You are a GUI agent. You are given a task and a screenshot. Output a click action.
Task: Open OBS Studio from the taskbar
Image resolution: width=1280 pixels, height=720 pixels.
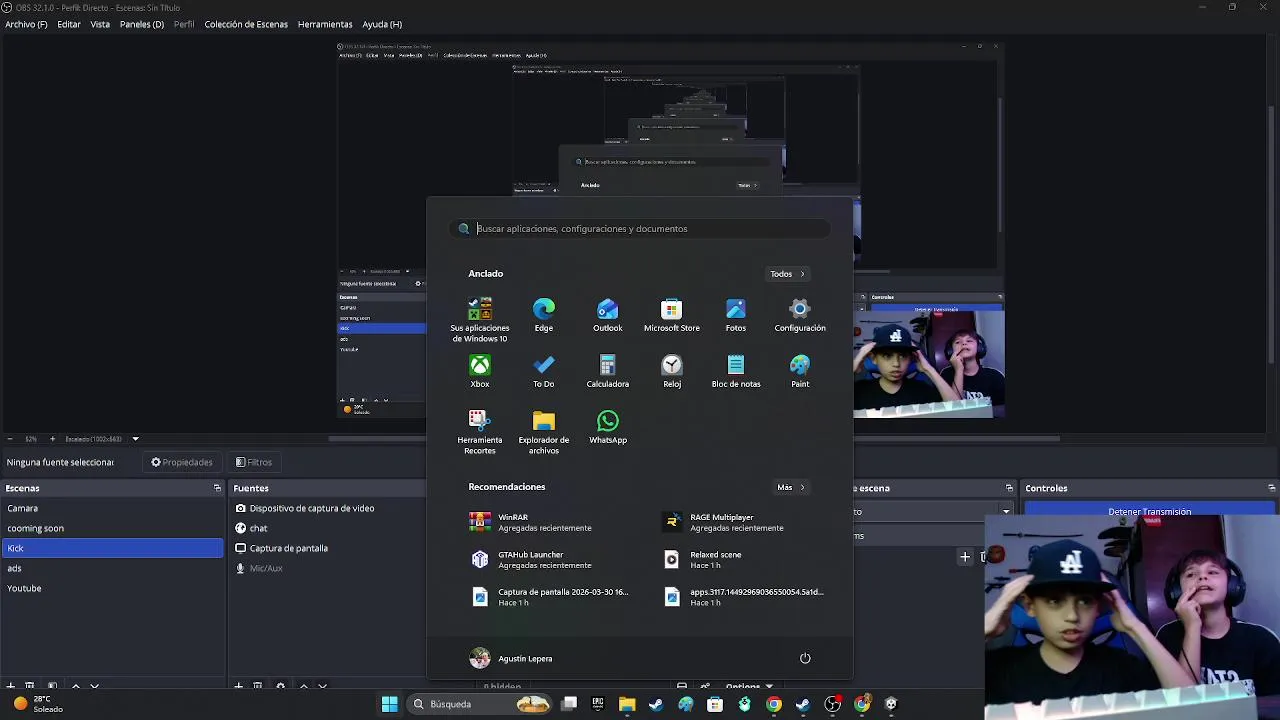pos(832,704)
